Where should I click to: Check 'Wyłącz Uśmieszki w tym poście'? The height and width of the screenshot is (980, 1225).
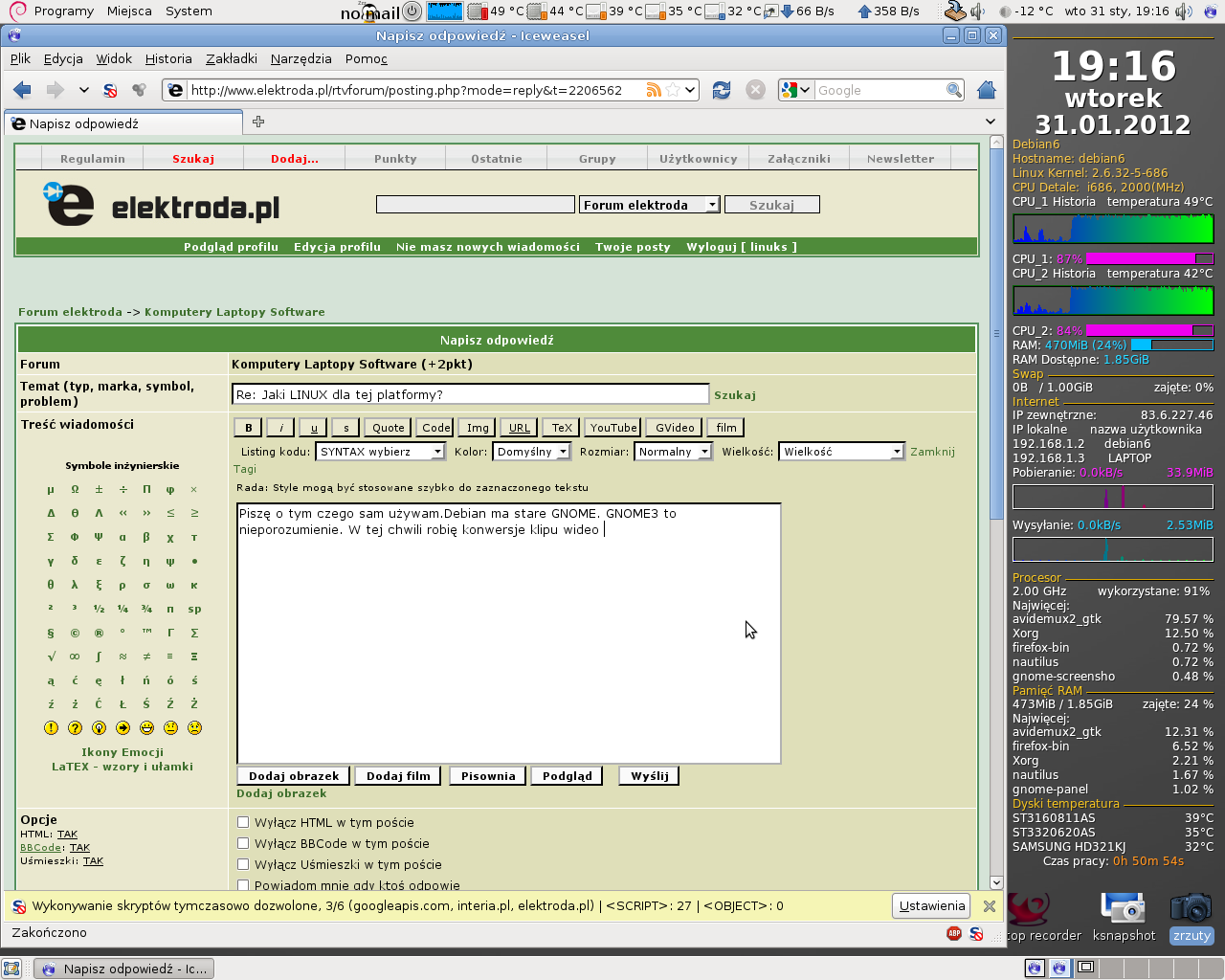243,864
